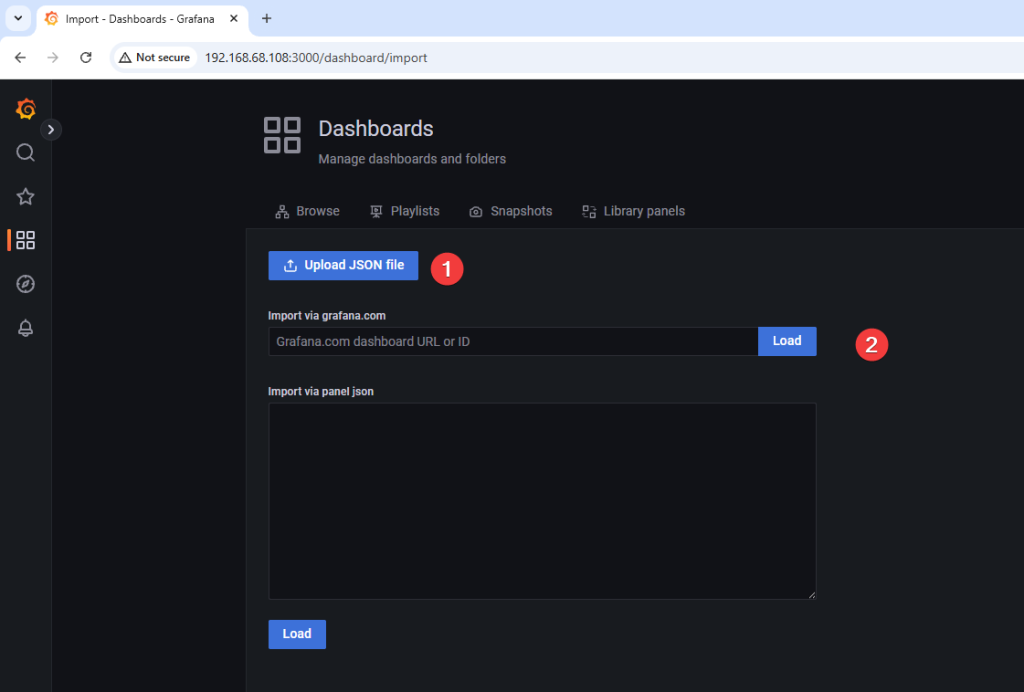Go back using browser back arrow

20,58
